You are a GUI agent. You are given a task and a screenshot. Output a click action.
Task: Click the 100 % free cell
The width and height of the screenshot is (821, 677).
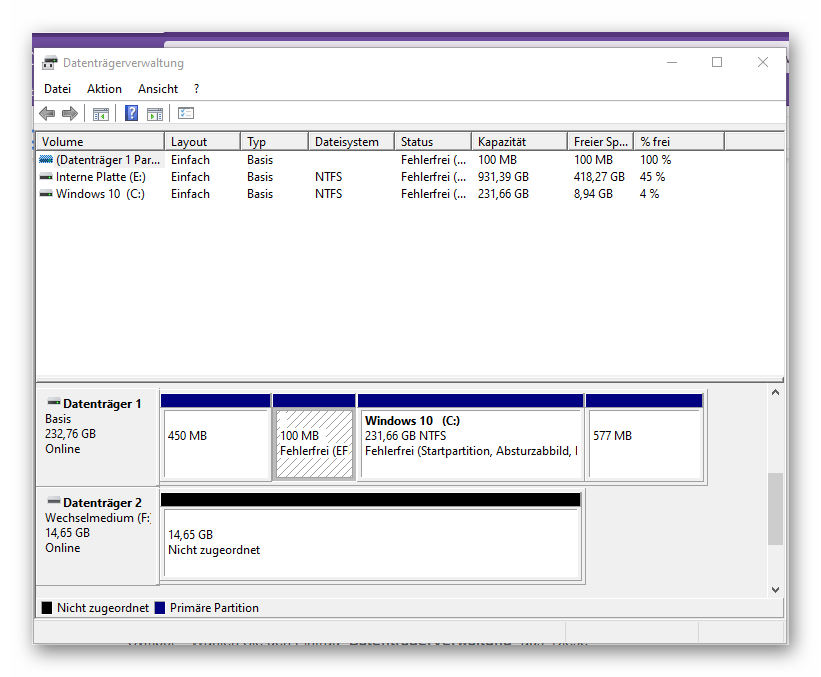point(656,160)
